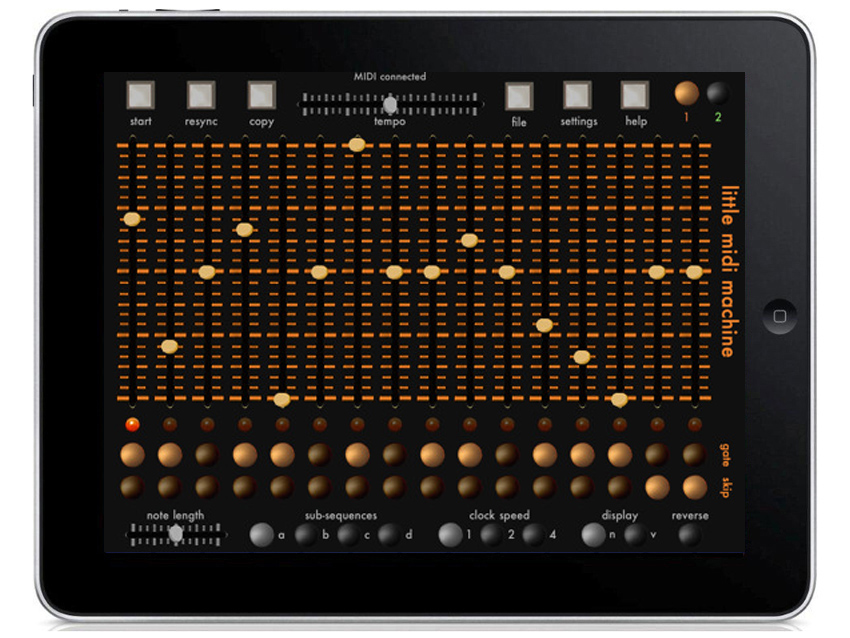Toggle gate for step 12
Image resolution: width=850 pixels, height=638 pixels.
544,455
